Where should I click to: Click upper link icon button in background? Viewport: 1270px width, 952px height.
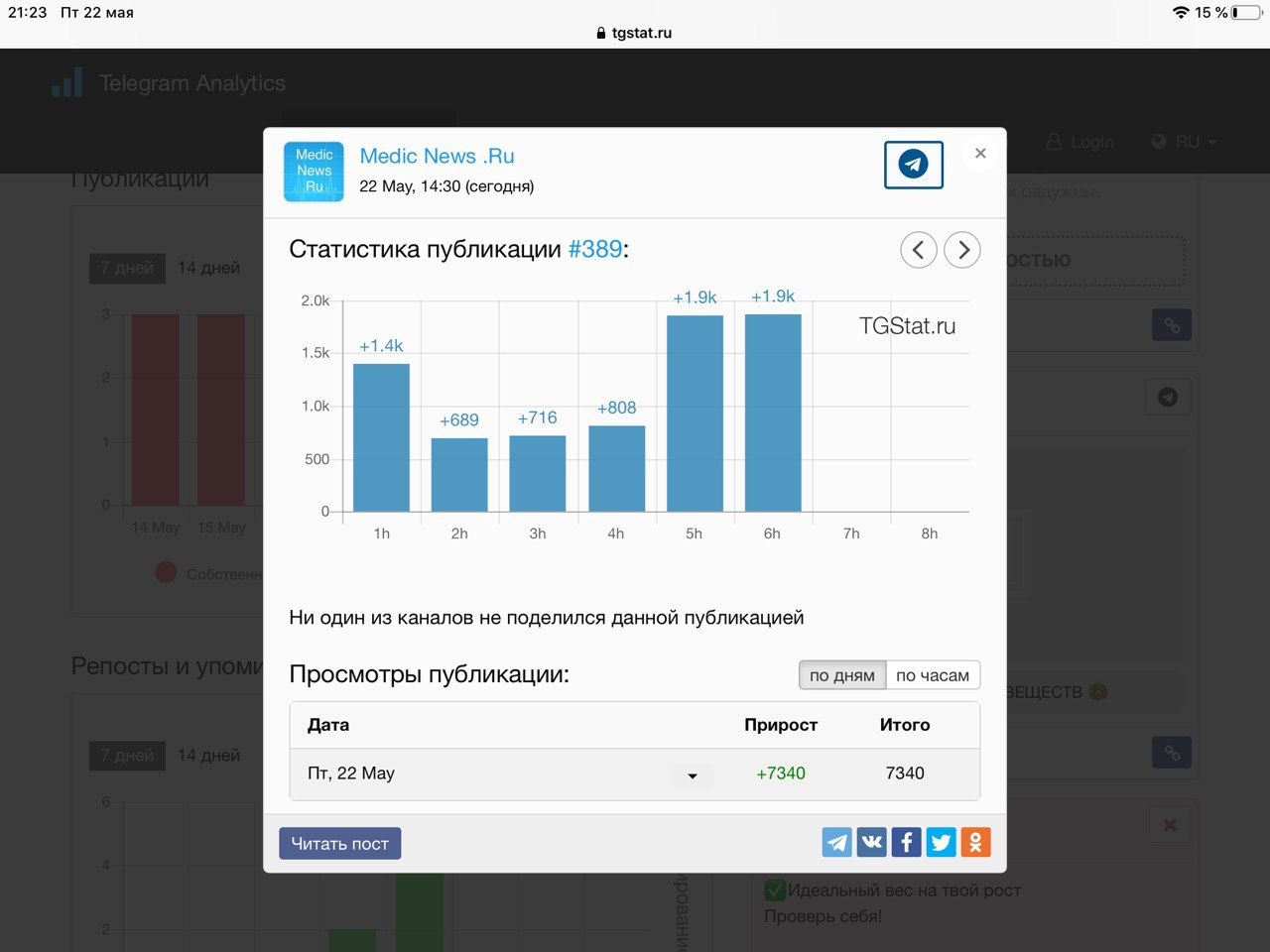[x=1172, y=325]
